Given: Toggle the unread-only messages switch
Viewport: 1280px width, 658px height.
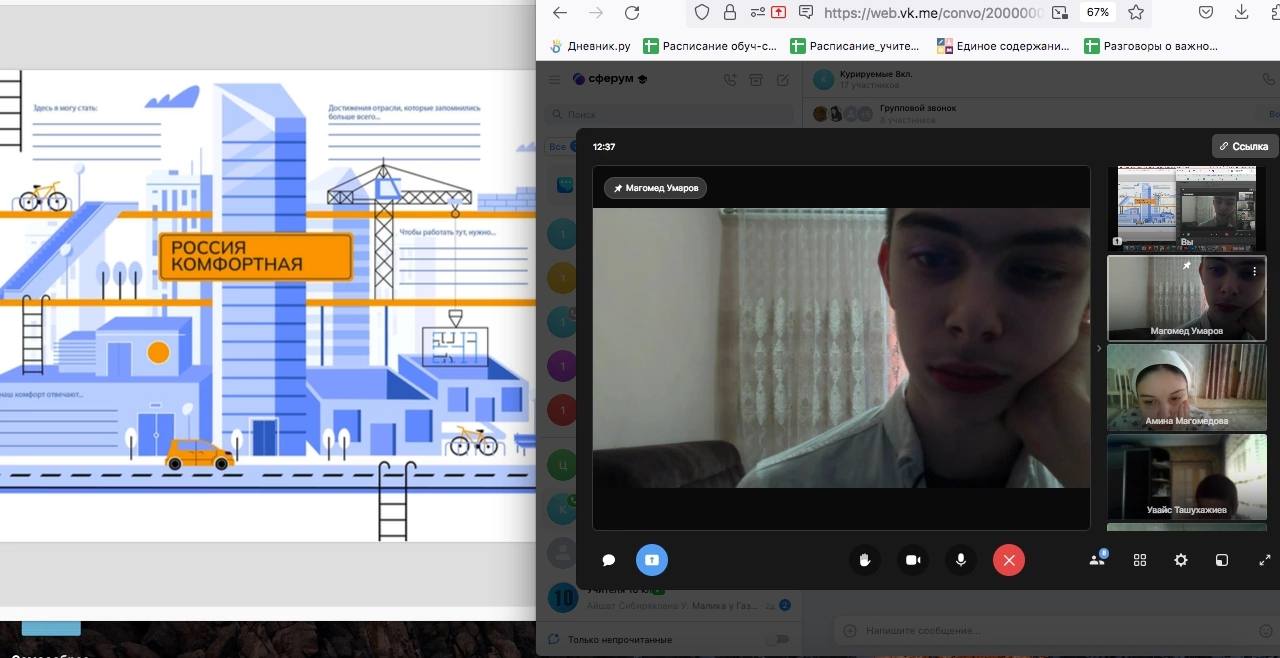Looking at the screenshot, I should coord(776,639).
